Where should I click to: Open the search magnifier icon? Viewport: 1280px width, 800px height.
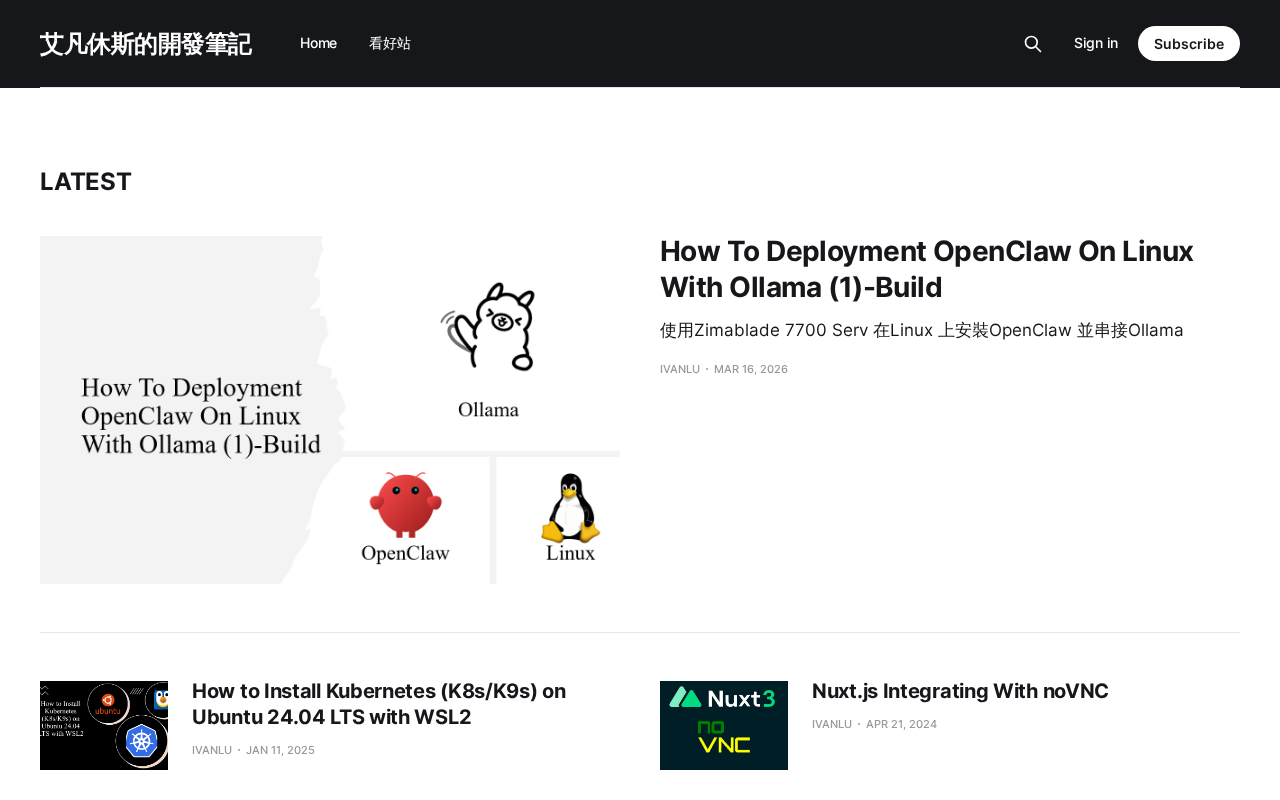pyautogui.click(x=1033, y=44)
